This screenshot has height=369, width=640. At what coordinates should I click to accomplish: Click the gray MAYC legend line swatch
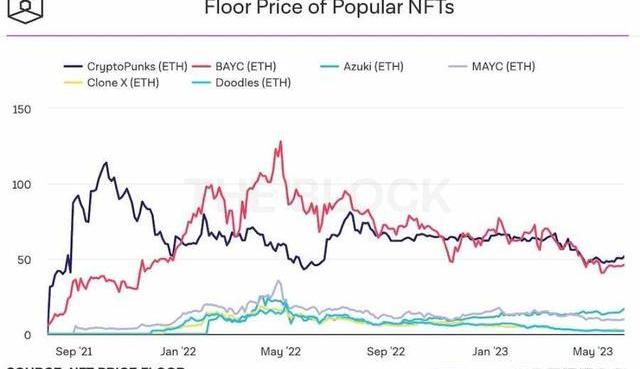457,67
